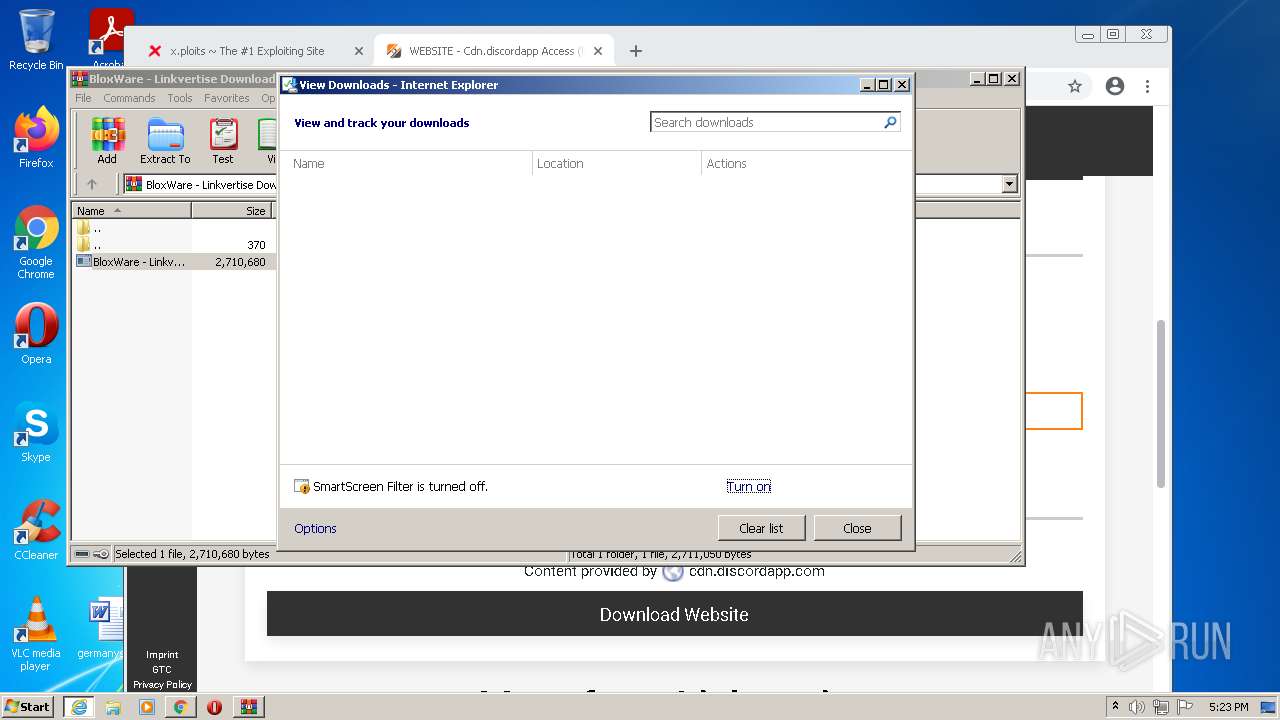Open the Chrome profile avatar icon
Image resolution: width=1280 pixels, height=720 pixels.
[1115, 87]
